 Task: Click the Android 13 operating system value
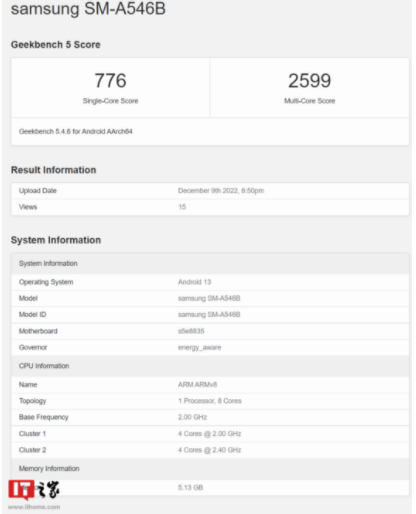[194, 282]
